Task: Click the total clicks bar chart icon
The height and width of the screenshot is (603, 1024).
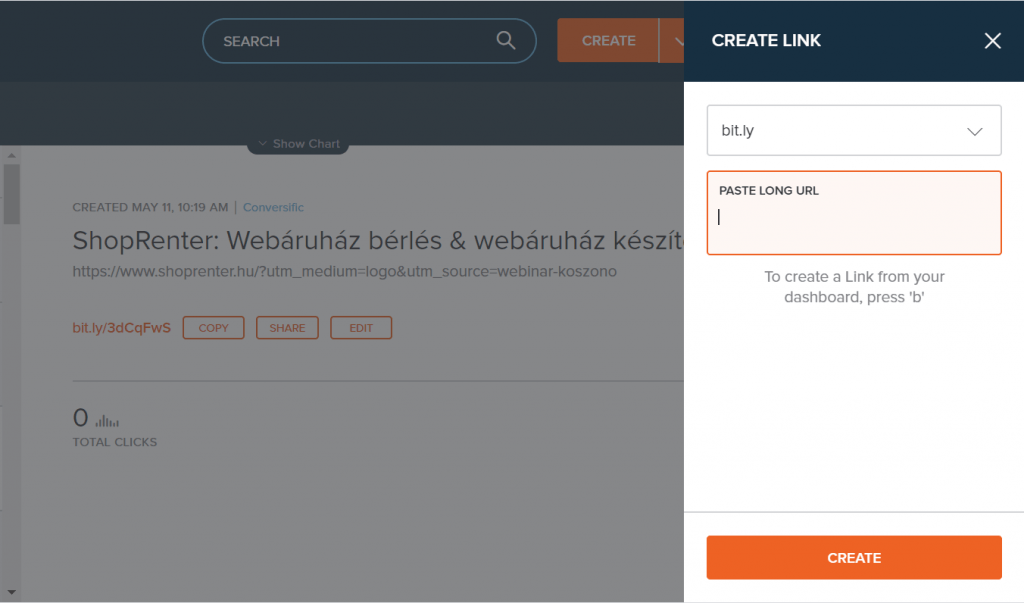Action: tap(107, 419)
